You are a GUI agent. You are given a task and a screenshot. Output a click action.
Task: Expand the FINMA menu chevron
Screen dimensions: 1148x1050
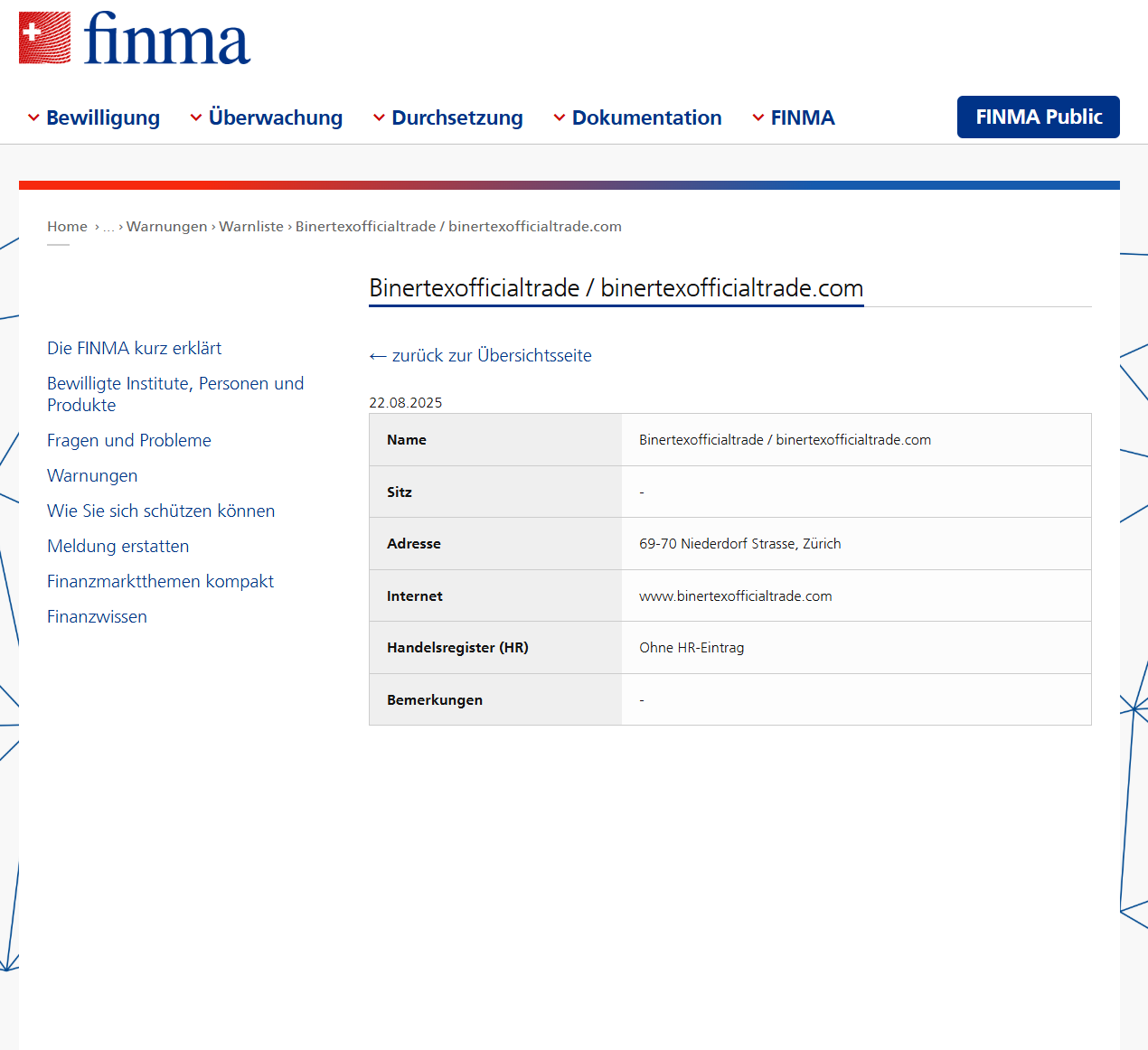758,117
